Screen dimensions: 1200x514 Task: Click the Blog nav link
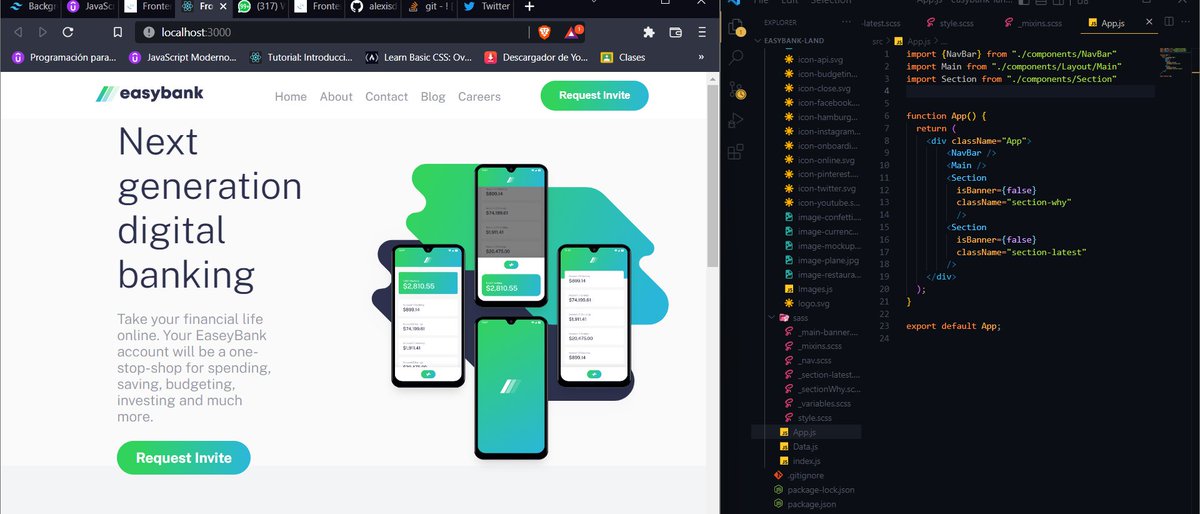tap(433, 97)
